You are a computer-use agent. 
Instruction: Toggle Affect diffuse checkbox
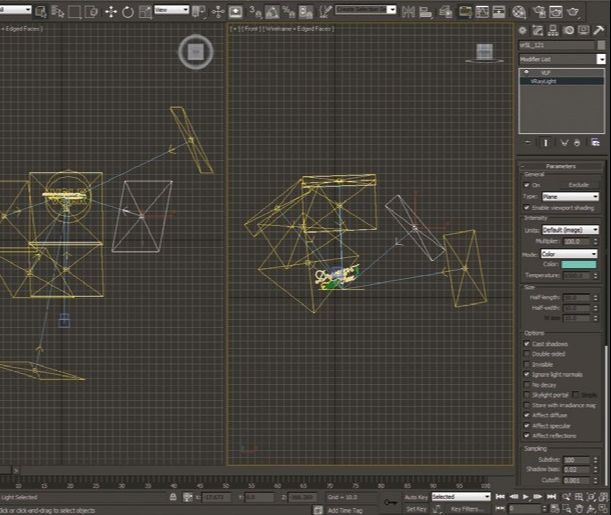[x=527, y=415]
